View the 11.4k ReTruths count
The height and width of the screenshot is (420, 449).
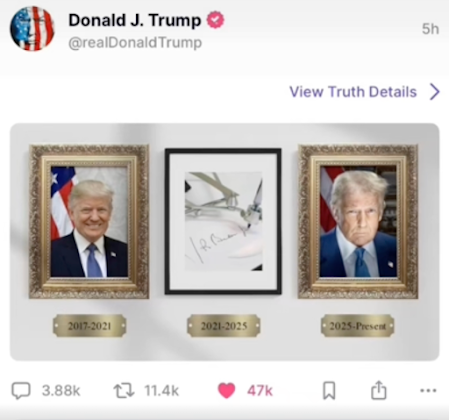[x=162, y=391]
